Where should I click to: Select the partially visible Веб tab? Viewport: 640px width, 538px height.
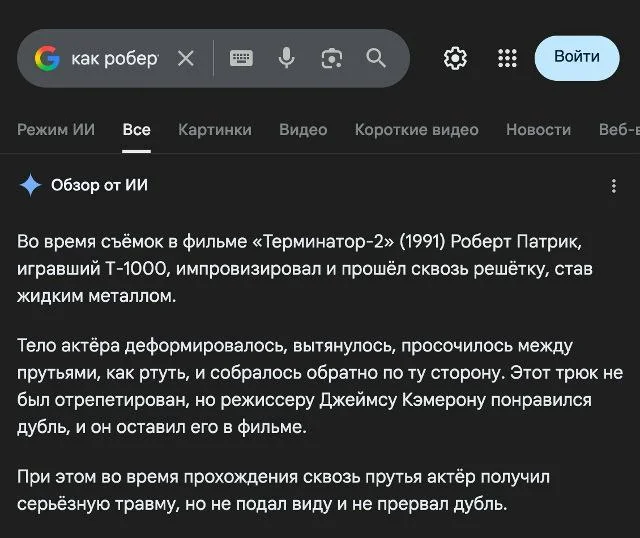pyautogui.click(x=618, y=129)
